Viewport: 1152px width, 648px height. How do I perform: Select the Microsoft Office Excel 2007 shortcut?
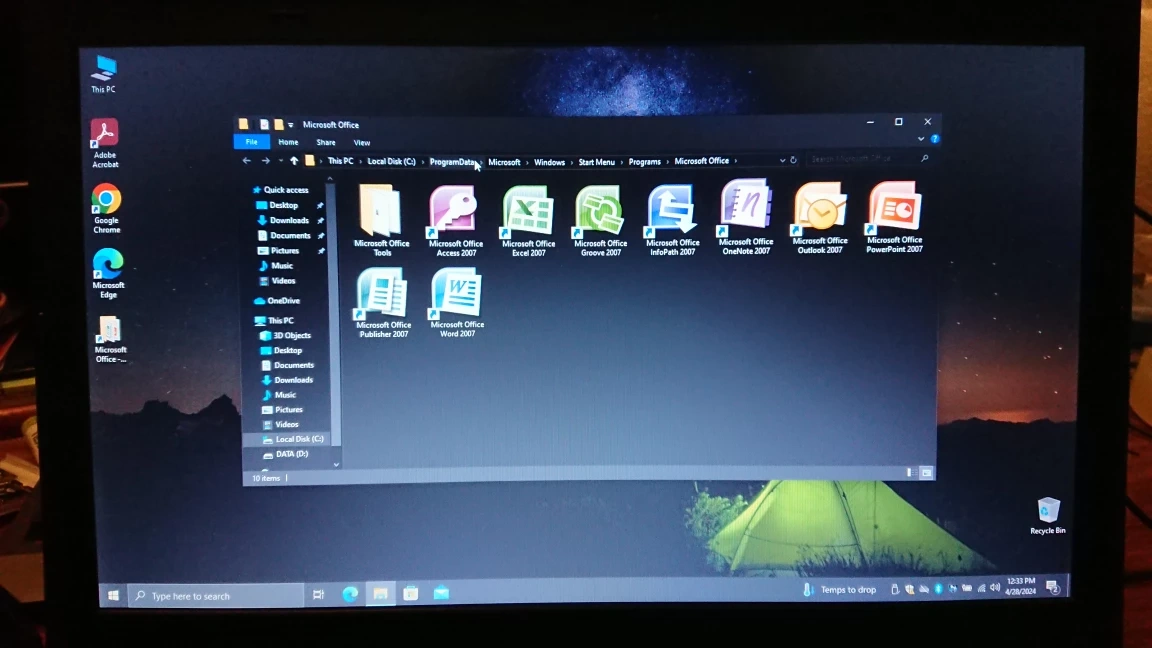click(528, 220)
